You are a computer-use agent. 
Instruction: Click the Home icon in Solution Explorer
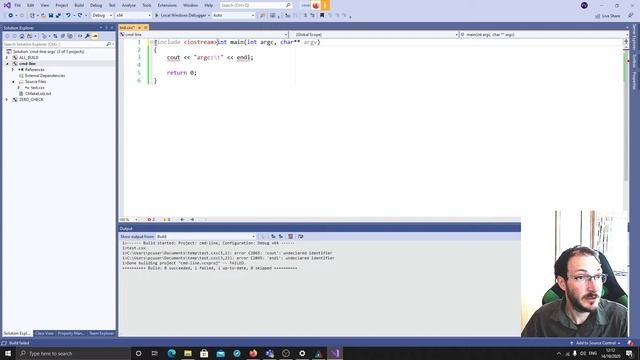coord(22,36)
